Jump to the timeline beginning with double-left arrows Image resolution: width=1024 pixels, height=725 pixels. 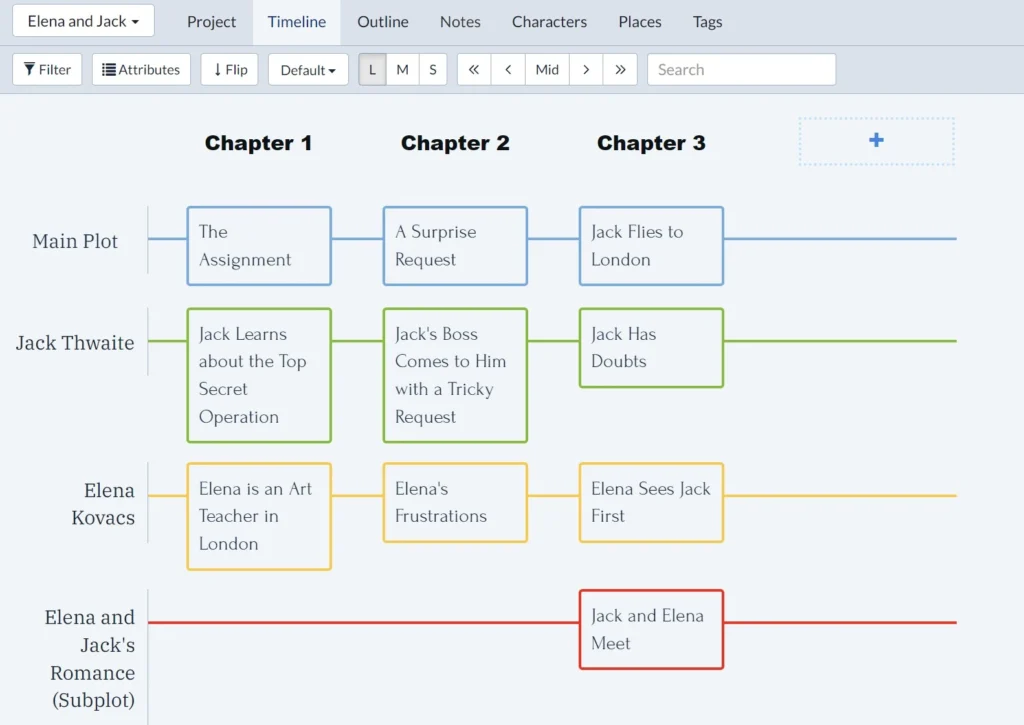[474, 70]
